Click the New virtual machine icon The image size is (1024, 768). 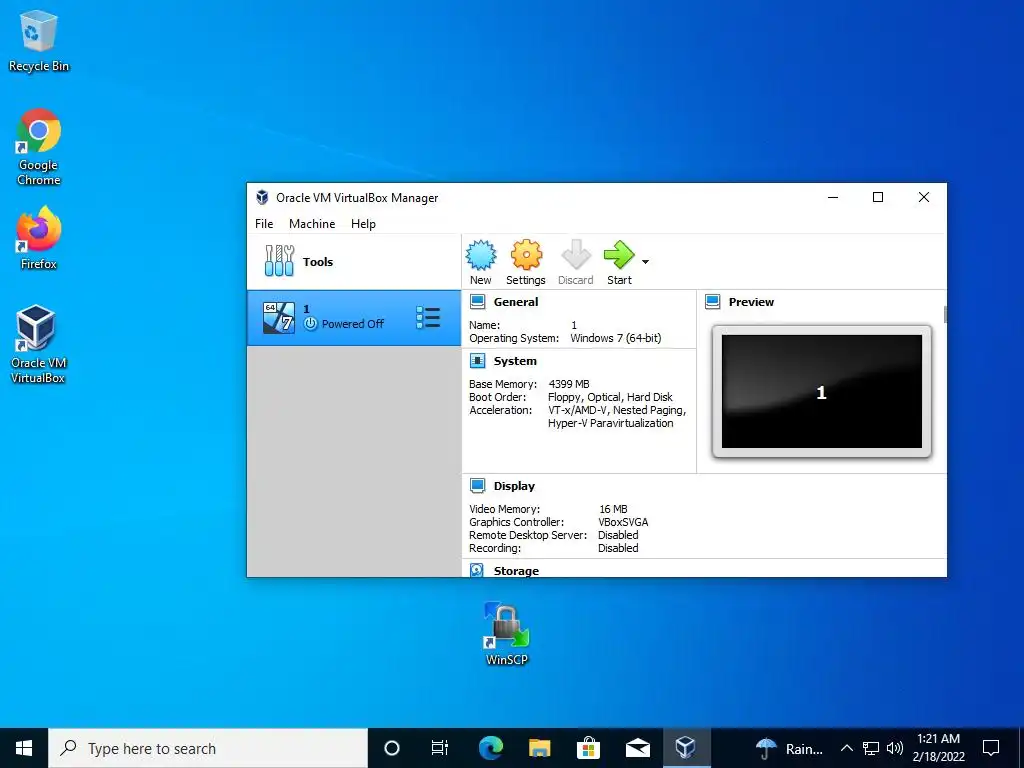click(x=481, y=255)
